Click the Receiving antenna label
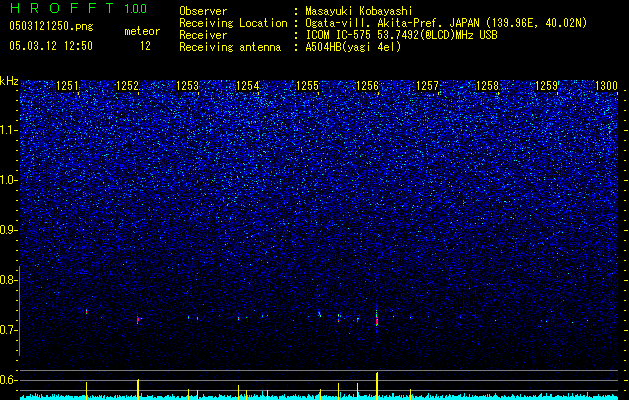 tap(230, 47)
